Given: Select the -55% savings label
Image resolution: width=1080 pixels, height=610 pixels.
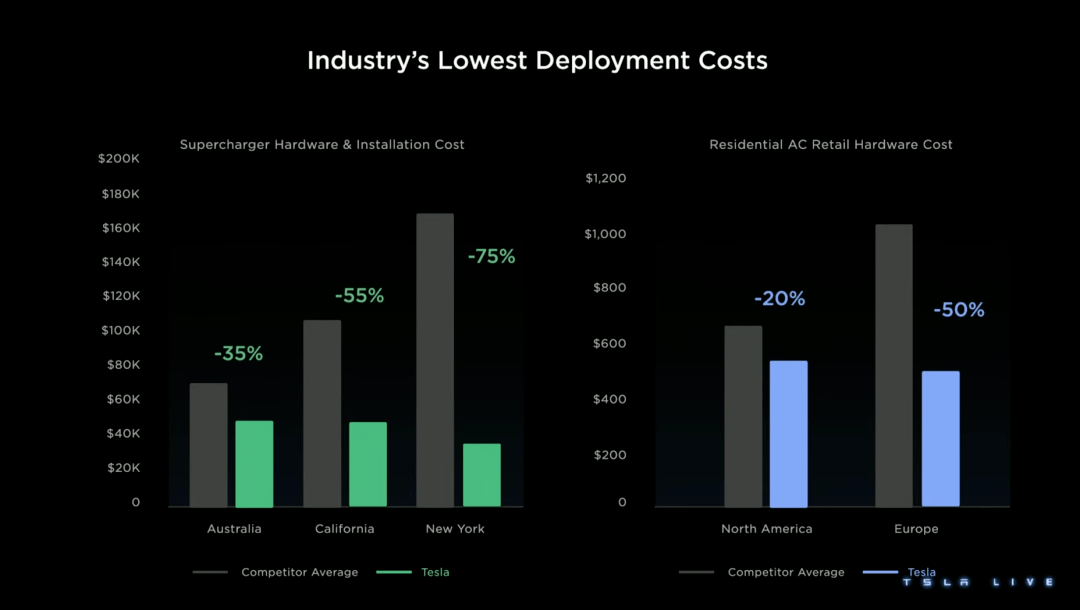Looking at the screenshot, I should pos(360,296).
